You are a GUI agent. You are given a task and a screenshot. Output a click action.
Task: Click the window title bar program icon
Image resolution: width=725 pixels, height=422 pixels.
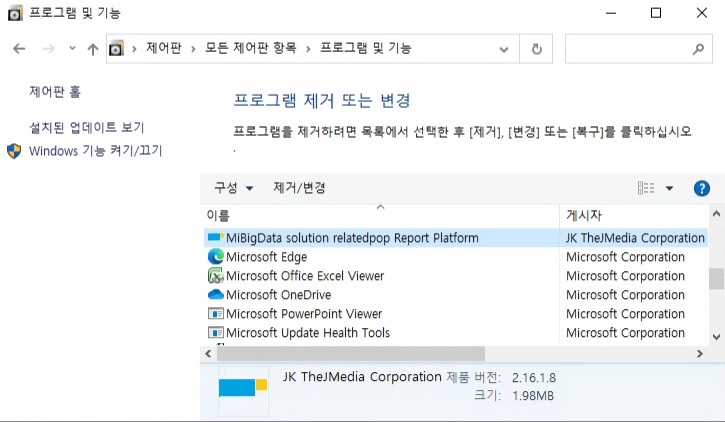15,13
